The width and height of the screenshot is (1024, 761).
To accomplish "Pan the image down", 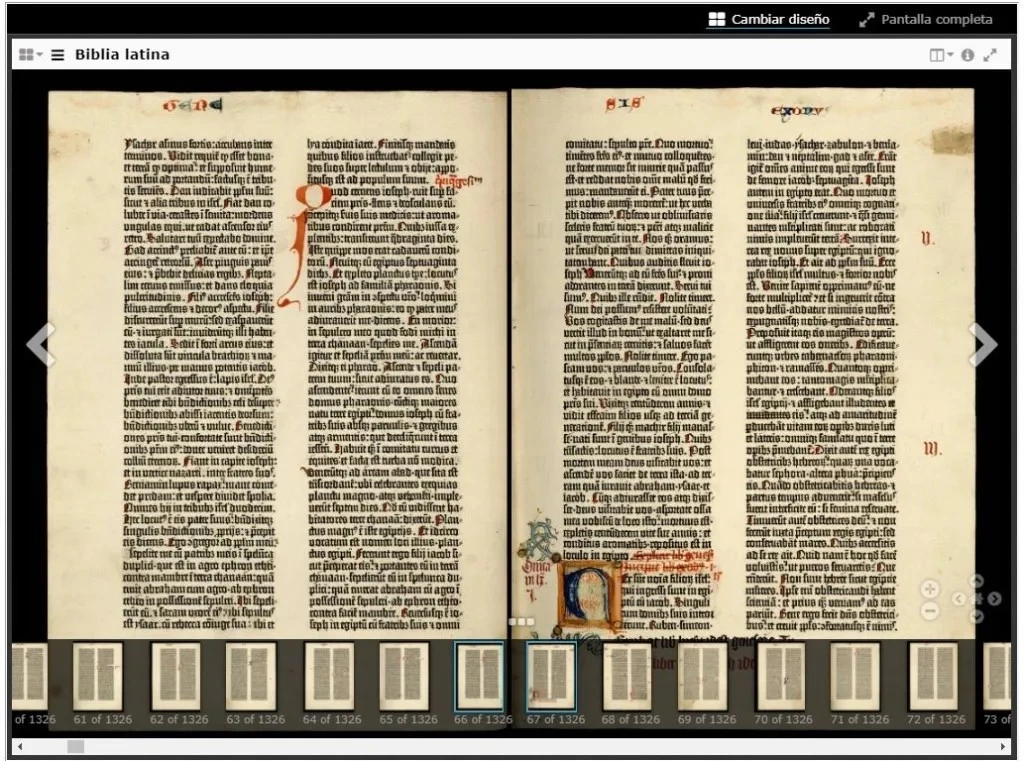I will pos(976,616).
